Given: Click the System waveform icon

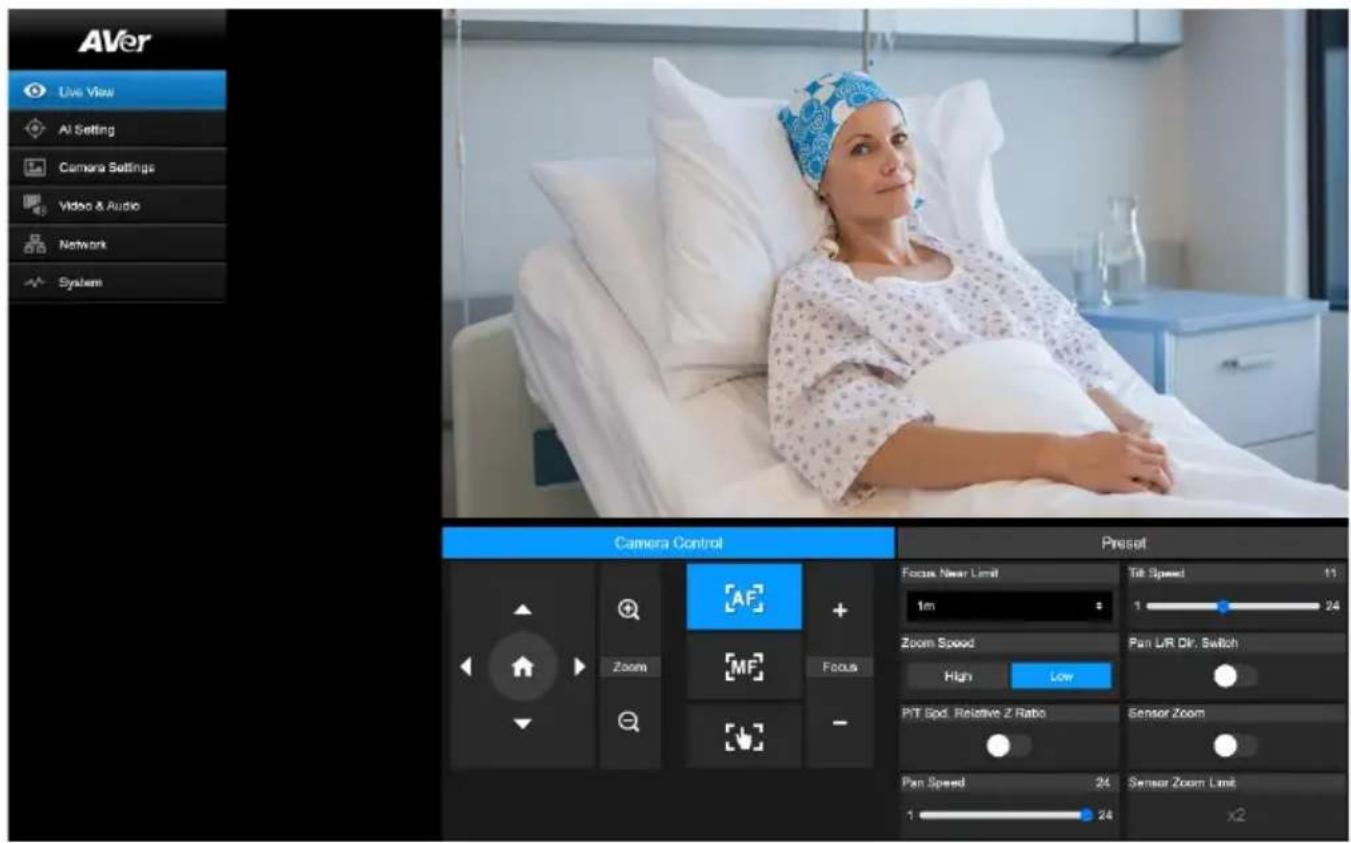Looking at the screenshot, I should [35, 282].
